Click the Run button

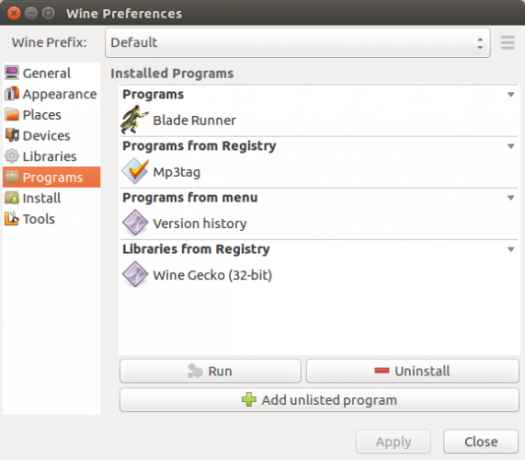pyautogui.click(x=210, y=371)
